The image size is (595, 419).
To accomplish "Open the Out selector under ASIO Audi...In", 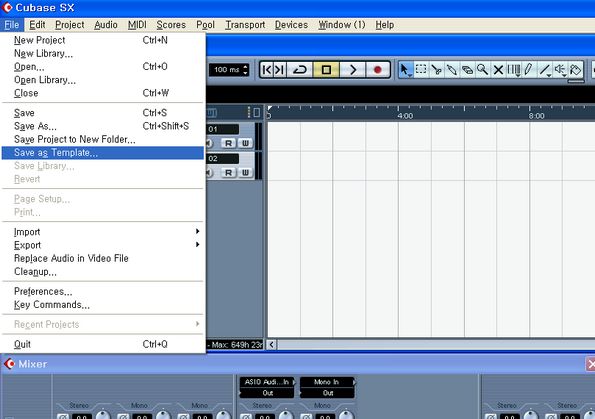I will click(267, 393).
